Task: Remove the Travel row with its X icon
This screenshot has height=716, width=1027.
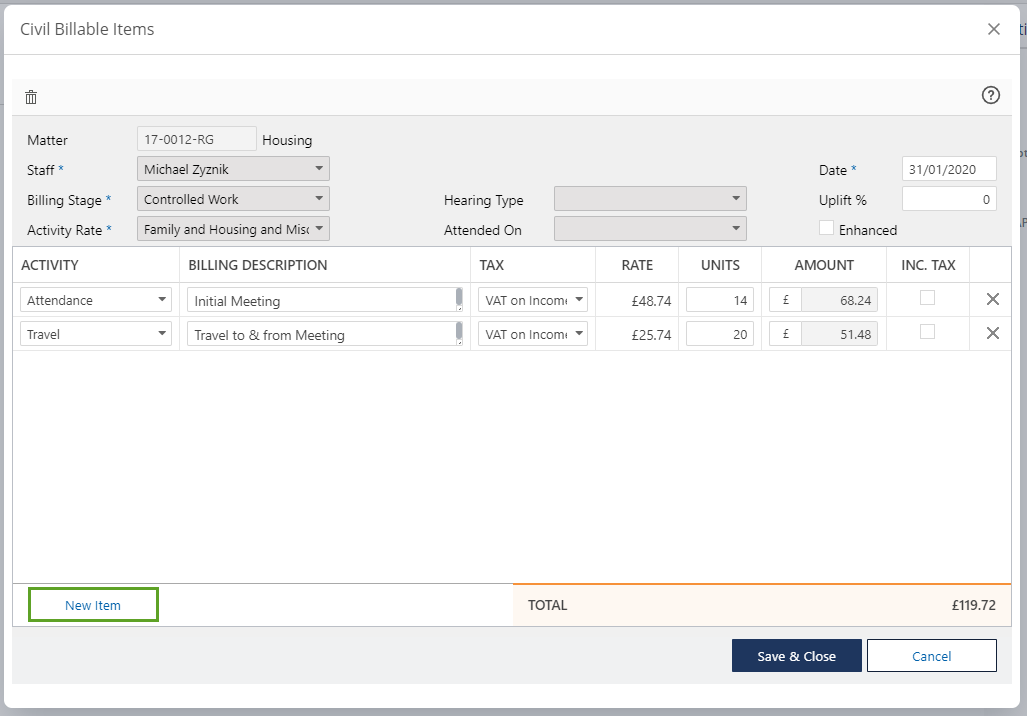Action: point(992,333)
